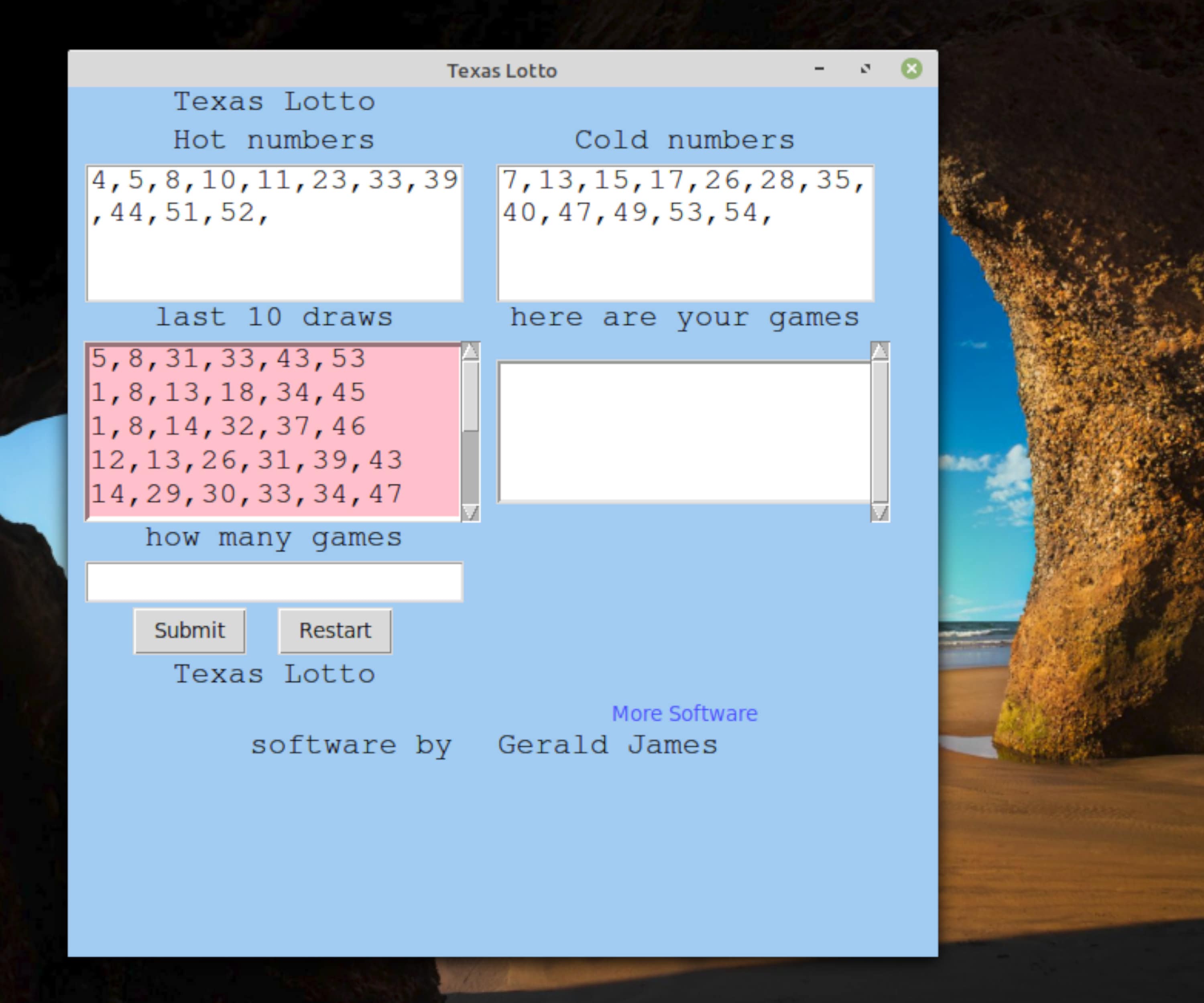Click the Submit button
1204x1003 pixels.
190,630
